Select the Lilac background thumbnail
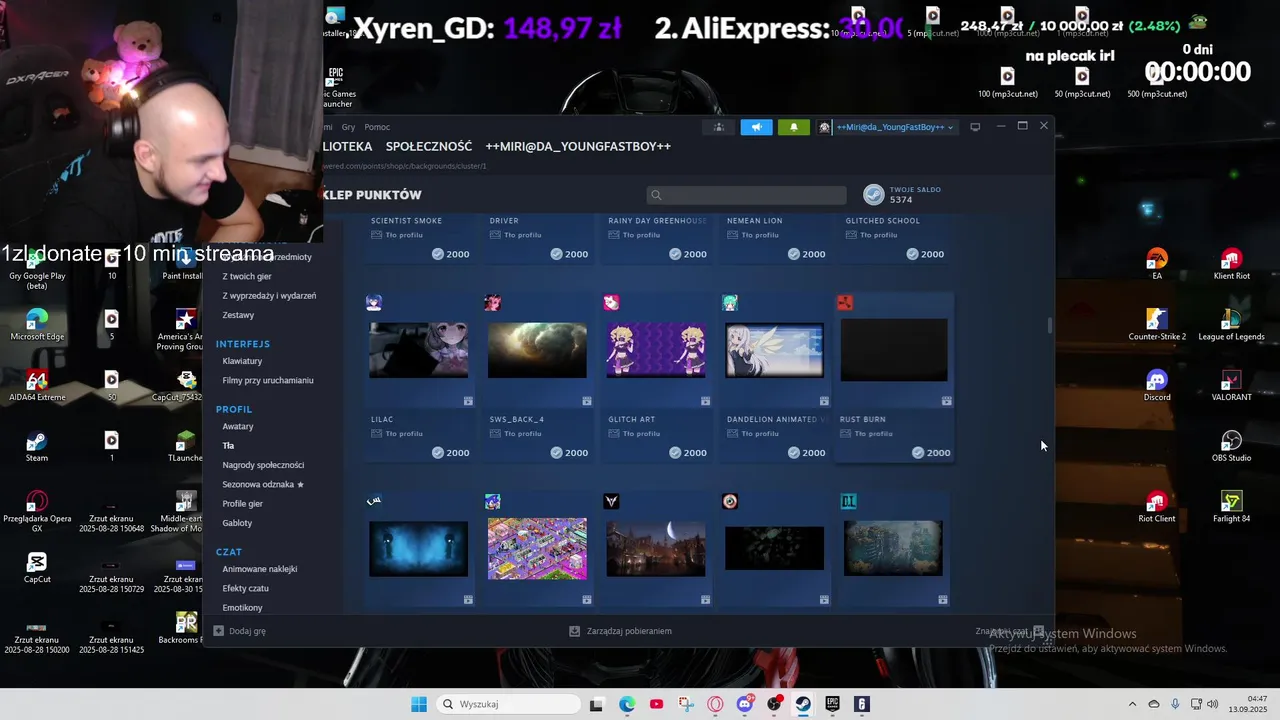The height and width of the screenshot is (720, 1280). (x=418, y=350)
